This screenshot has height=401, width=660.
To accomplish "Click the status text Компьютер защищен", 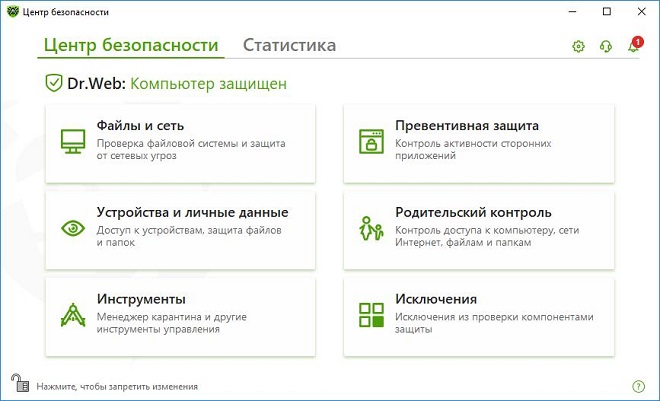I will coord(208,83).
